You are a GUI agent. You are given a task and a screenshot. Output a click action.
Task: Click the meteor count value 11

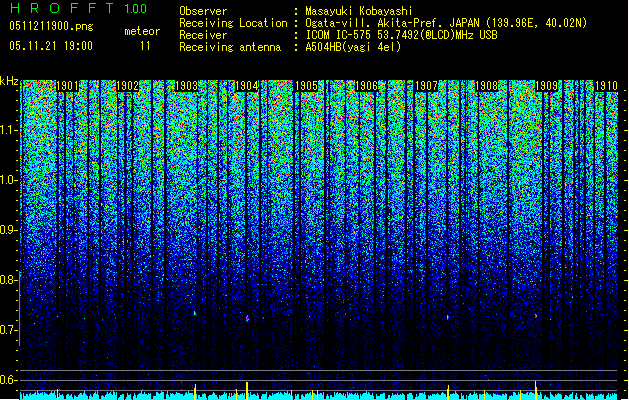coord(145,46)
